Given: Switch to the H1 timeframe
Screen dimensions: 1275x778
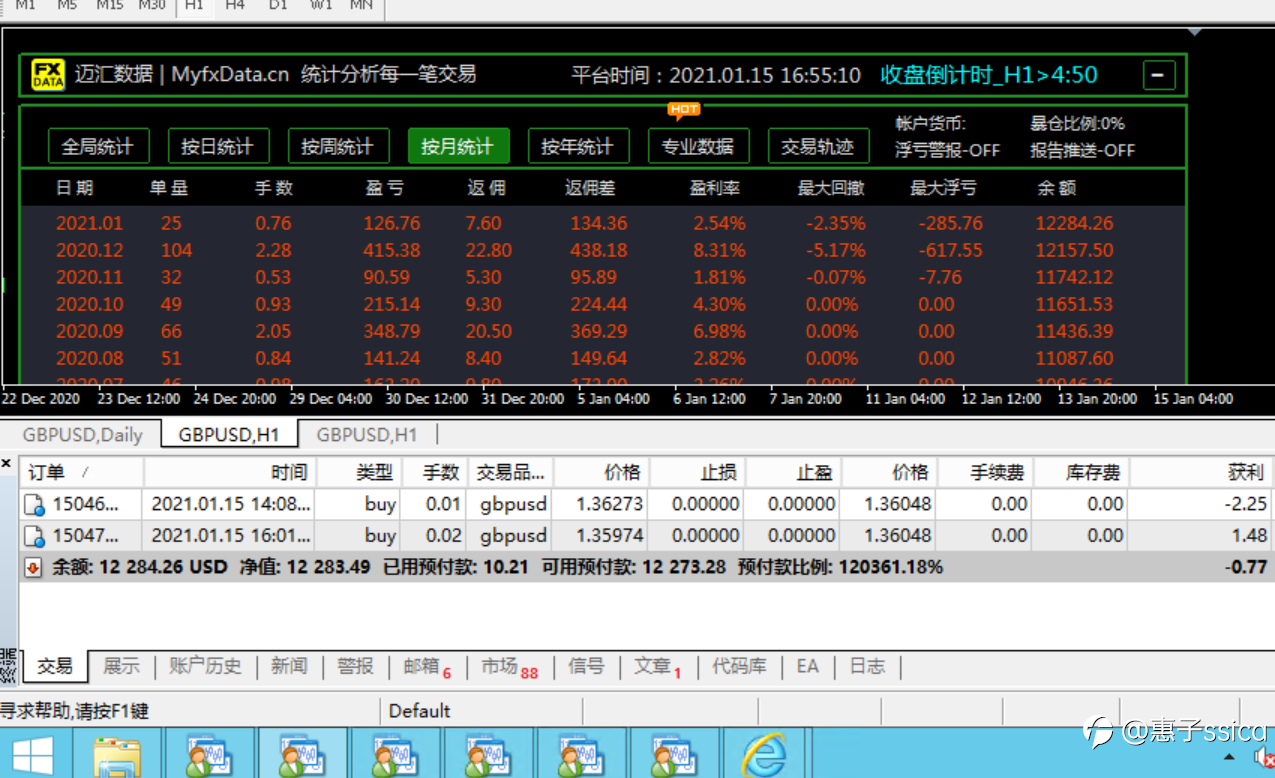Looking at the screenshot, I should coord(194,6).
